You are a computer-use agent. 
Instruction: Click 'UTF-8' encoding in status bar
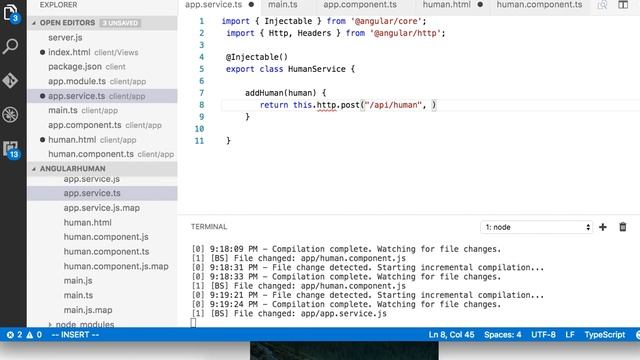coord(543,335)
